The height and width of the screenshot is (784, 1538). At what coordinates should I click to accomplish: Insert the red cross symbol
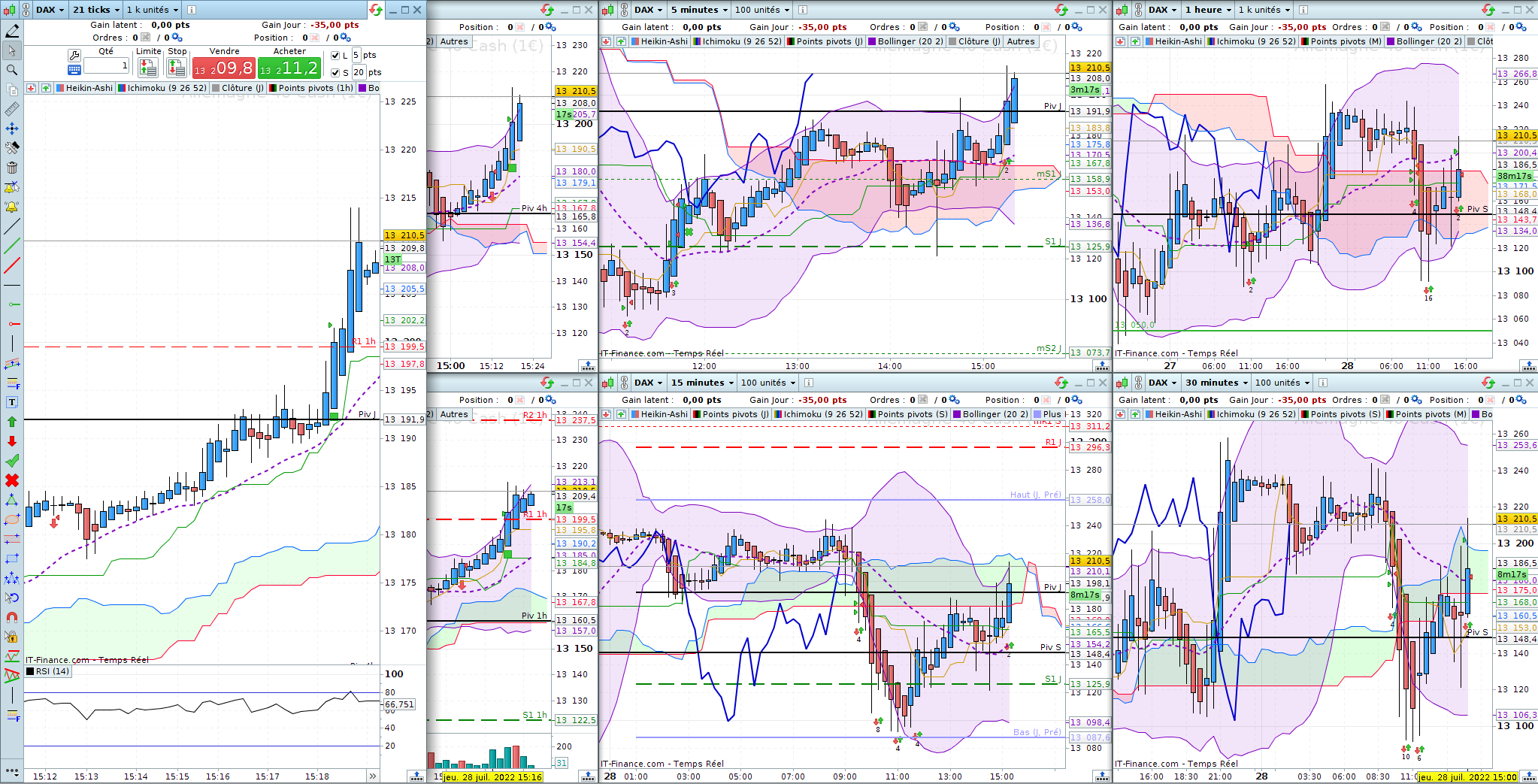click(x=12, y=480)
